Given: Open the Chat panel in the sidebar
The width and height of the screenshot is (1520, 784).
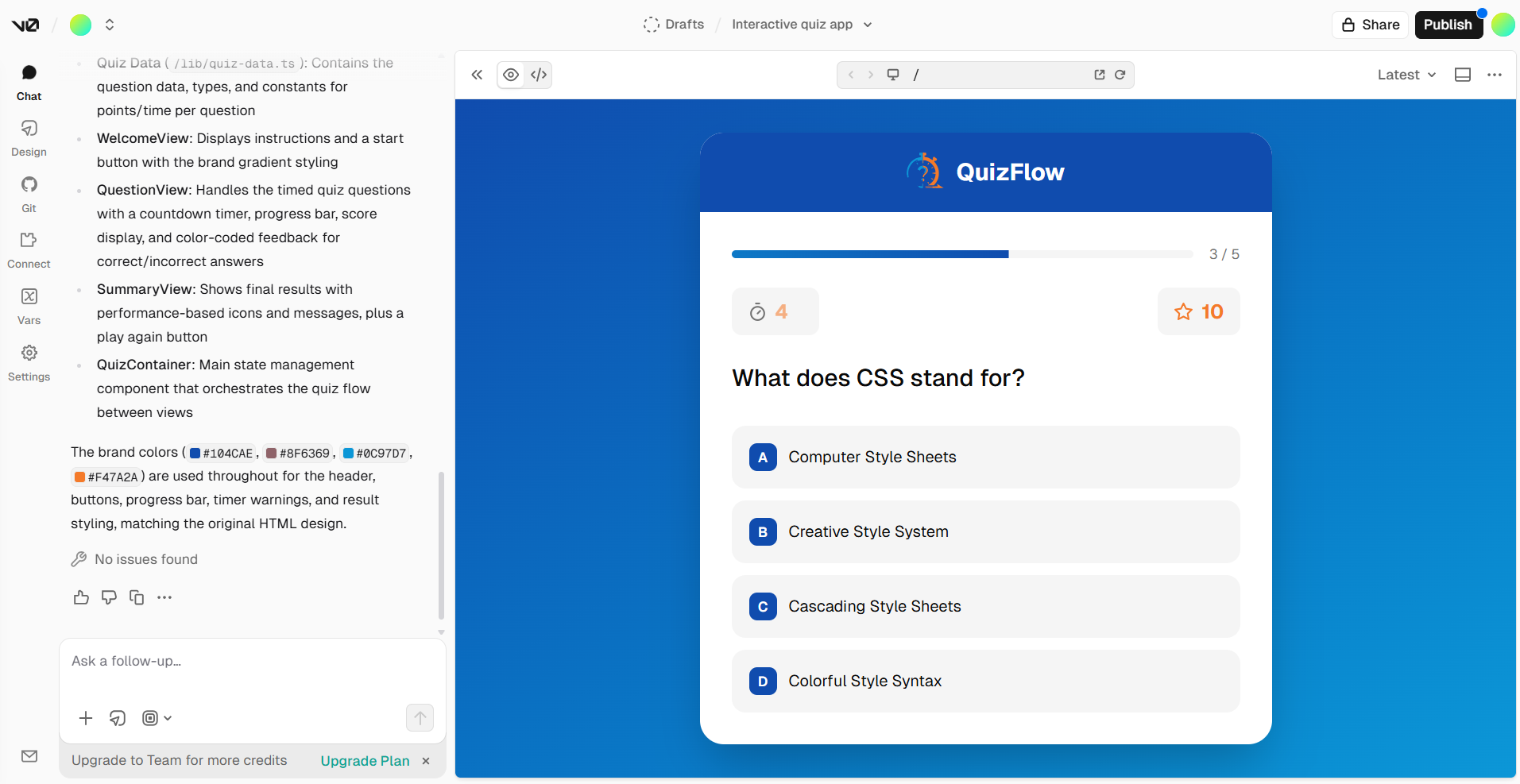Looking at the screenshot, I should [x=29, y=80].
